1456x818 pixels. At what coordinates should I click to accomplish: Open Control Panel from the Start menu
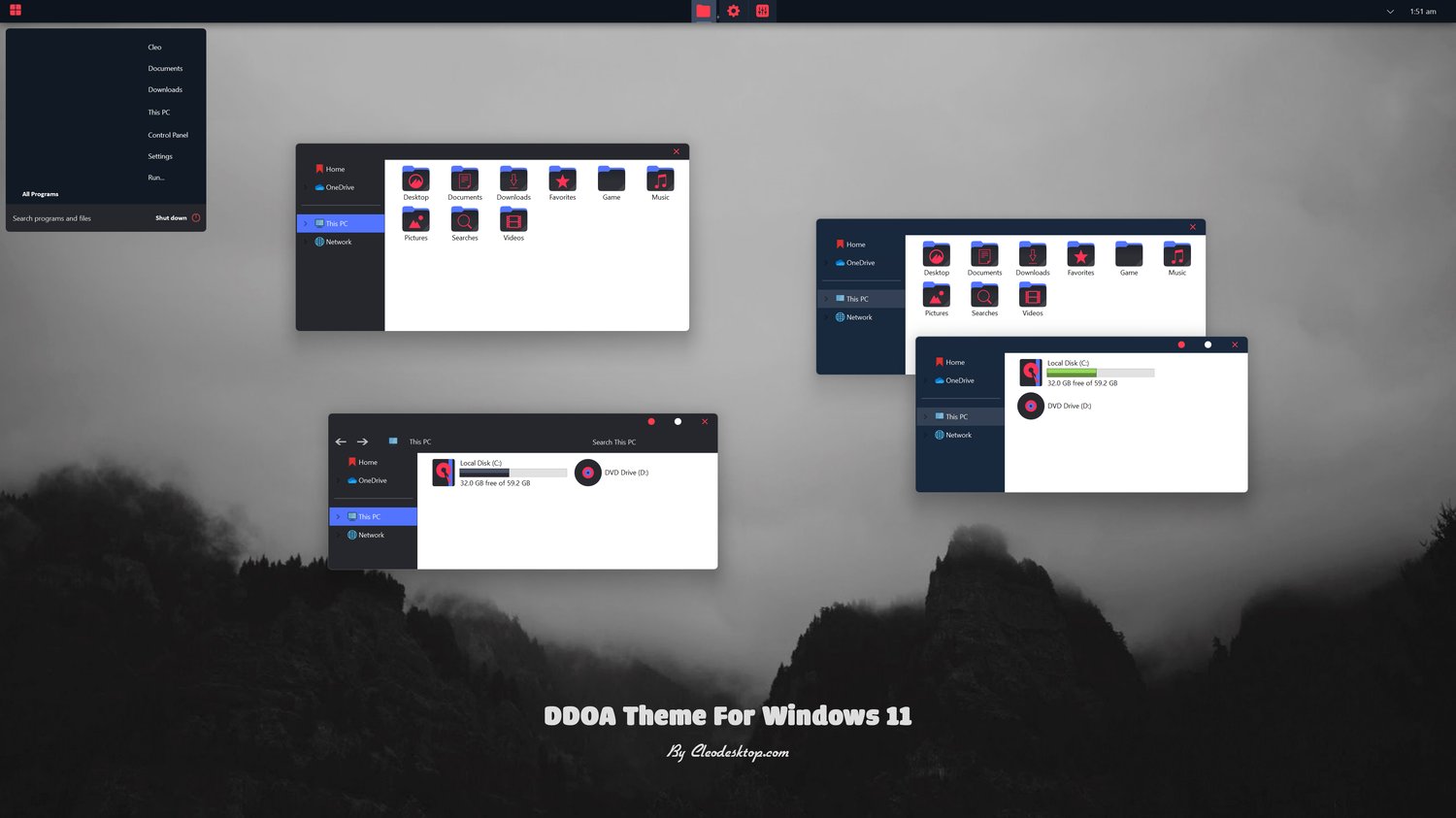168,135
